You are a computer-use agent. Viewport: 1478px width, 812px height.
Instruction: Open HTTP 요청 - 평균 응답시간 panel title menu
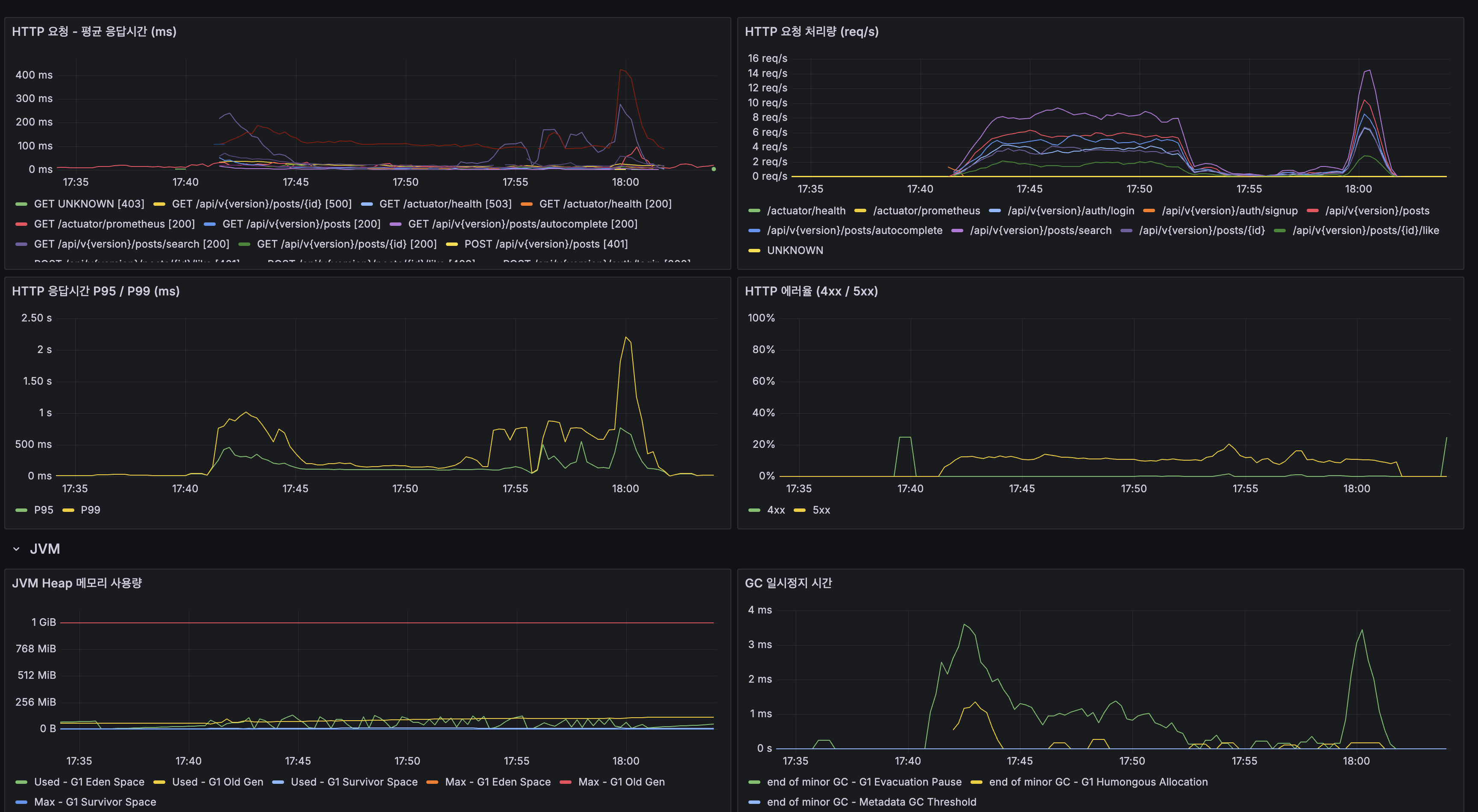click(94, 32)
